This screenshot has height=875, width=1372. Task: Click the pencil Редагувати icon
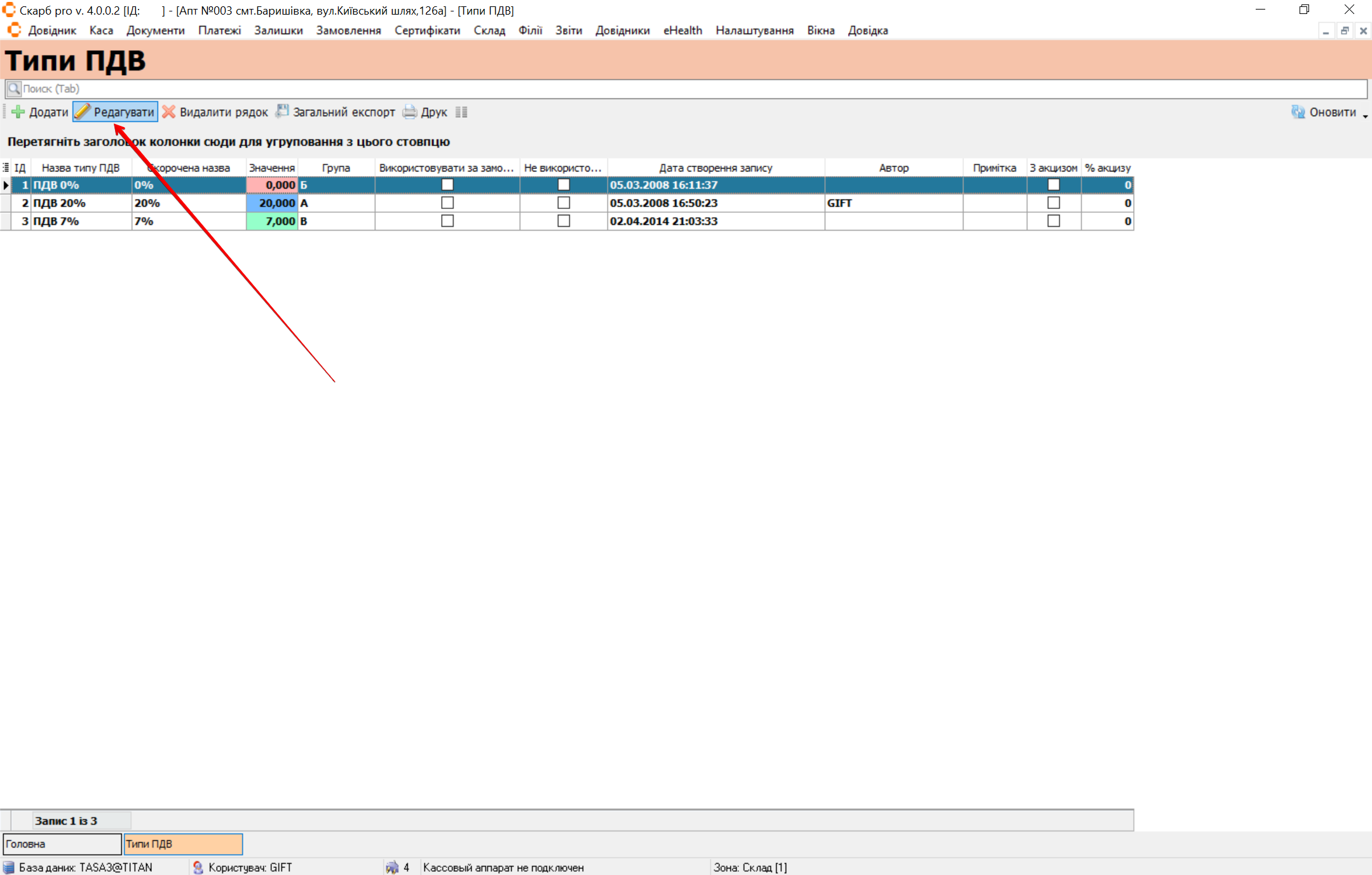[83, 112]
